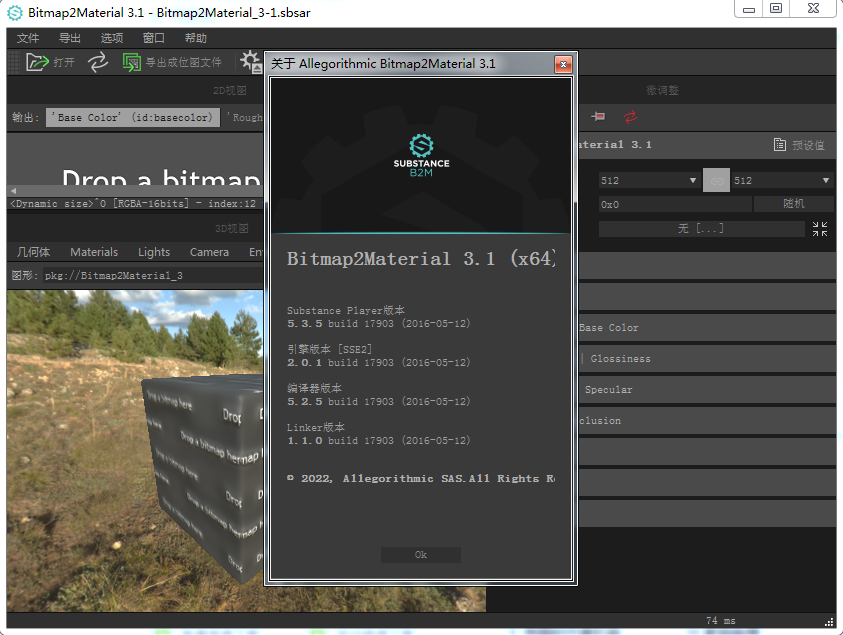Expand the 'clusion' parameter group
The width and height of the screenshot is (843, 635).
[x=706, y=420]
